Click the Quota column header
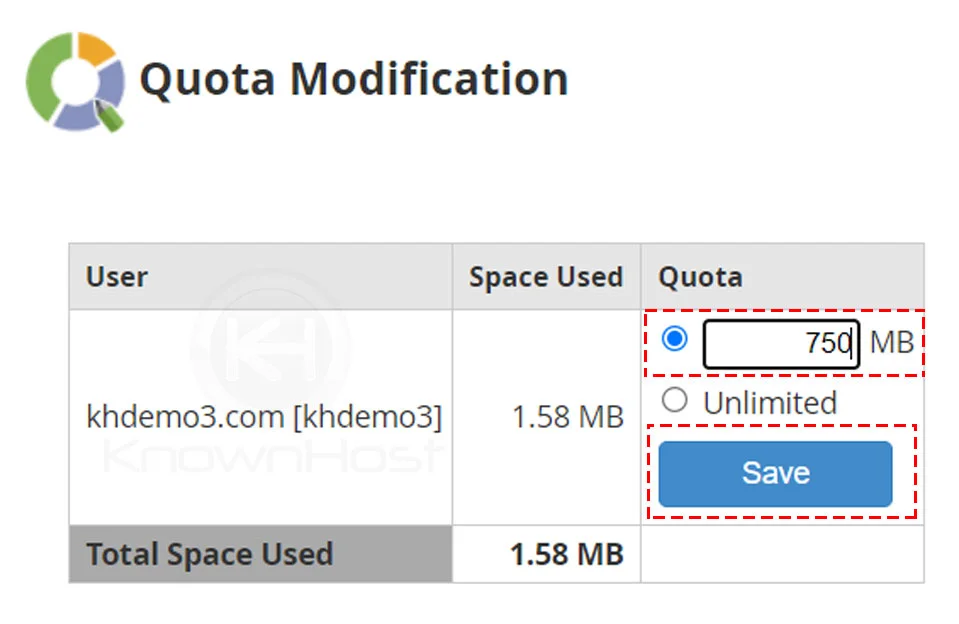This screenshot has width=959, height=624. 699,277
